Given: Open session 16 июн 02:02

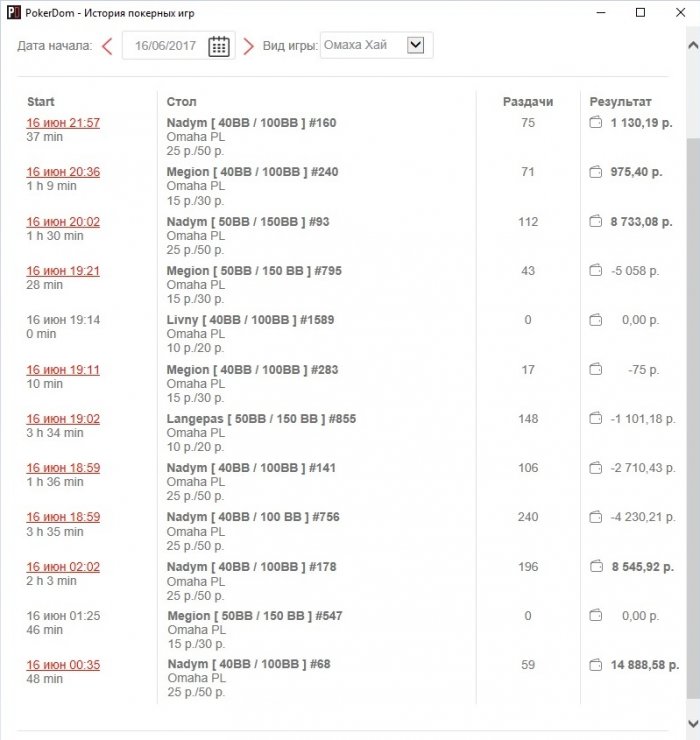Looking at the screenshot, I should (63, 567).
